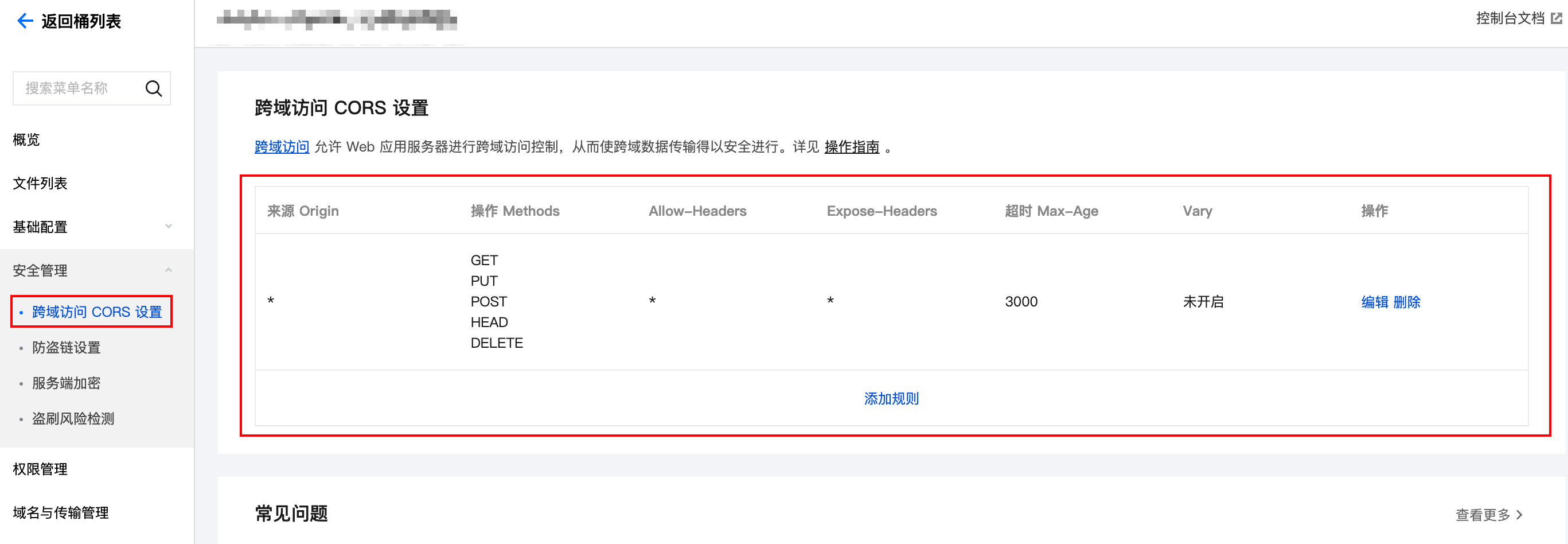Click 删除 to delete the CORS rule
The width and height of the screenshot is (1568, 544).
click(1406, 302)
